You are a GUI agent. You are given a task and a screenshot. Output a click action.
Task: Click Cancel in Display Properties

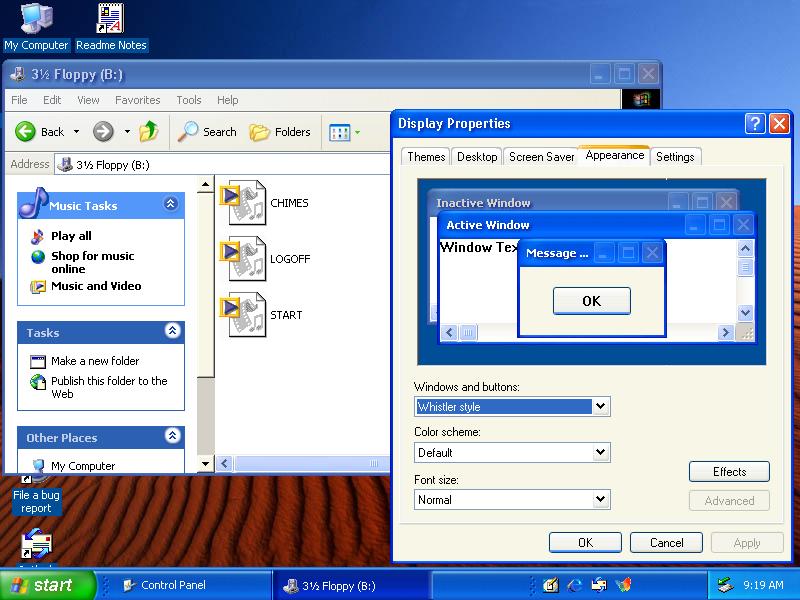coord(666,542)
